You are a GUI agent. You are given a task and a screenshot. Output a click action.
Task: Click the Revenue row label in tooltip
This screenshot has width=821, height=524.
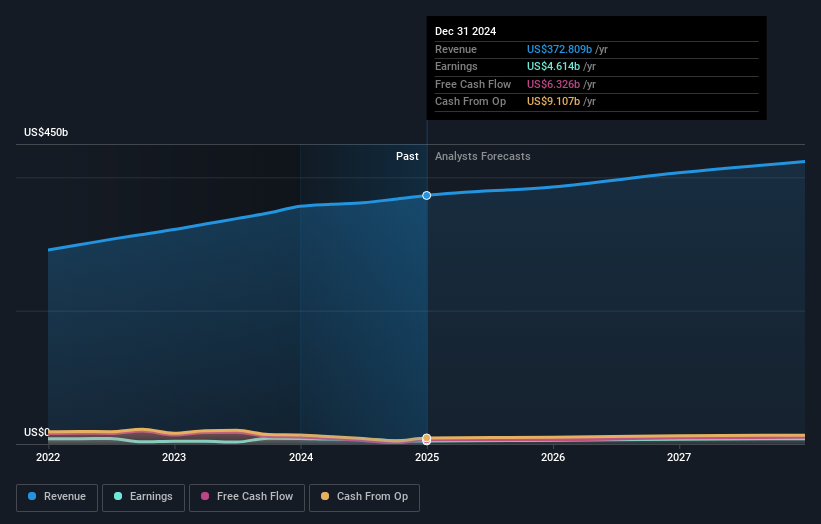pyautogui.click(x=456, y=49)
